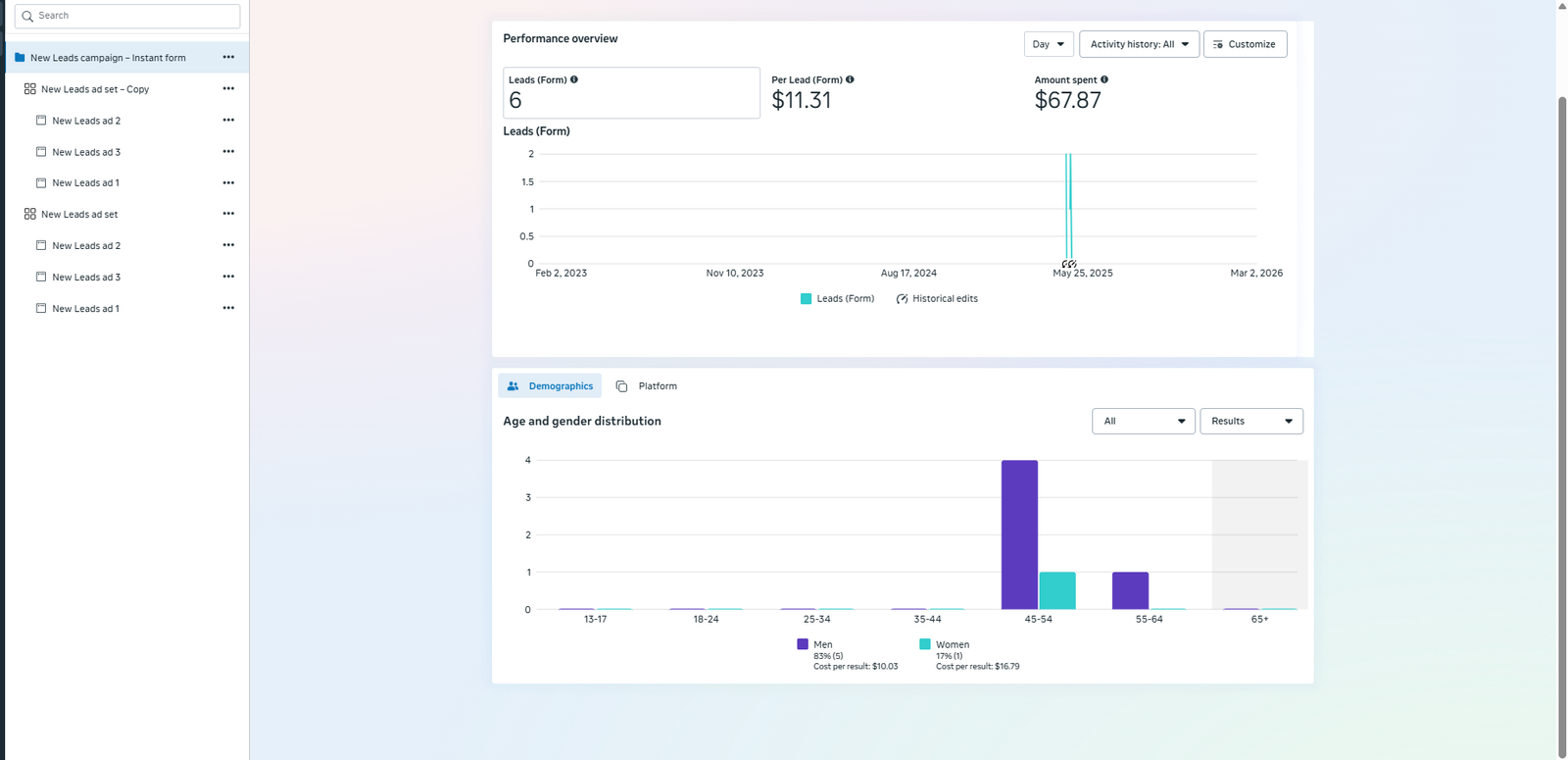Open the Results metric dropdown
The width and height of the screenshot is (1568, 760).
(x=1251, y=421)
